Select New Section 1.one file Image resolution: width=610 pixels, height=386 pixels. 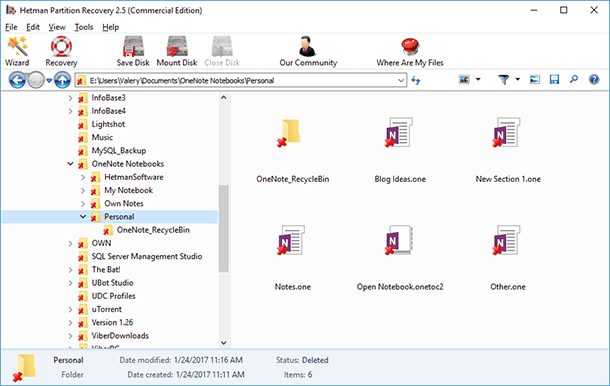click(x=506, y=133)
